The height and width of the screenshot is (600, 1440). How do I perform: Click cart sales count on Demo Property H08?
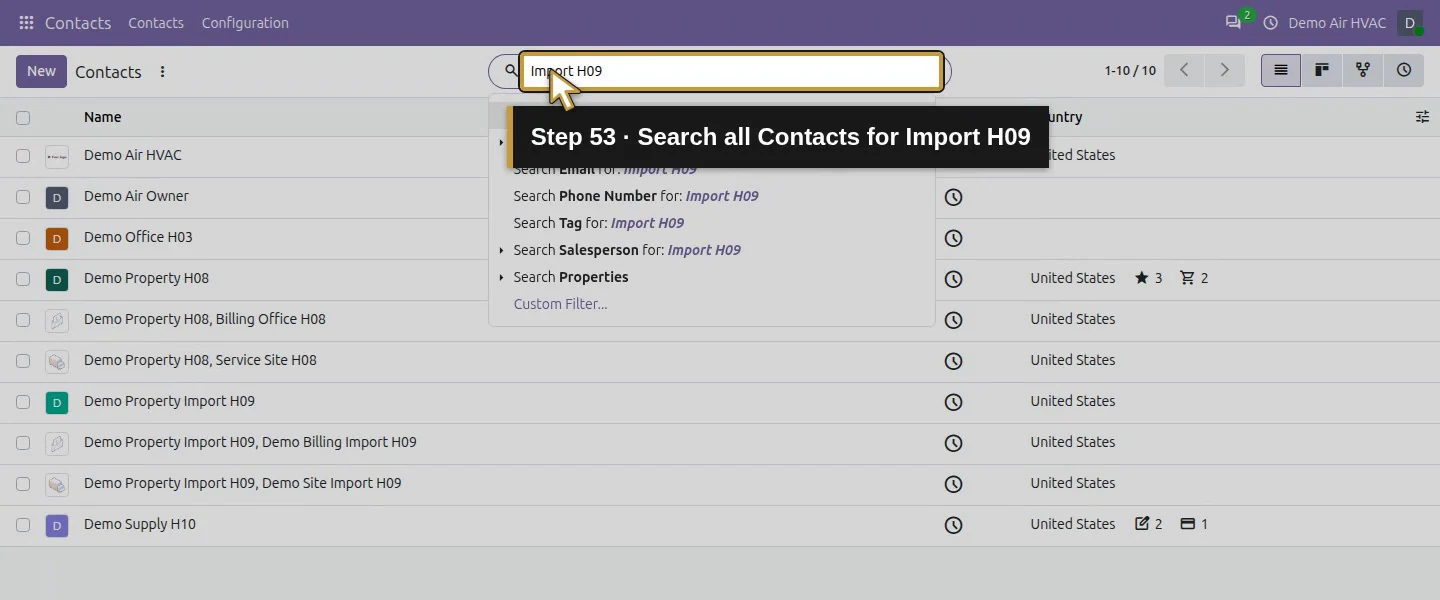click(1194, 278)
